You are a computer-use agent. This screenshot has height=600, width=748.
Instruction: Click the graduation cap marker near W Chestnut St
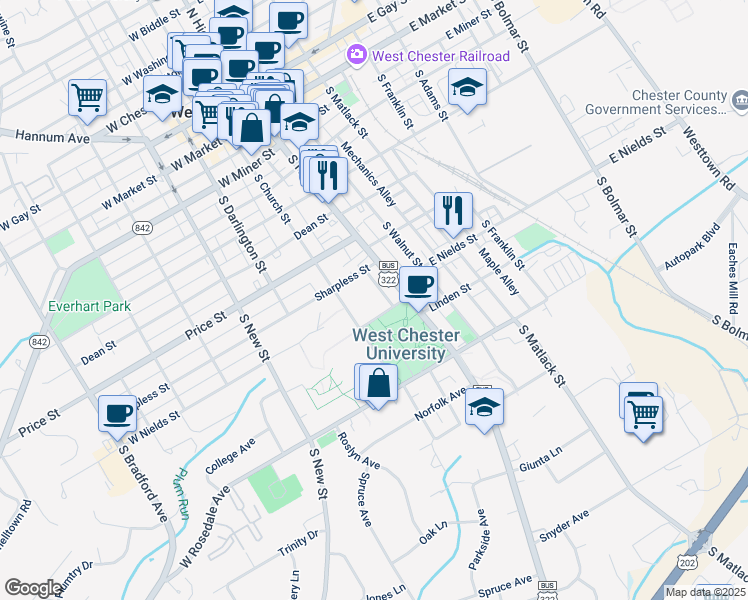[x=162, y=94]
